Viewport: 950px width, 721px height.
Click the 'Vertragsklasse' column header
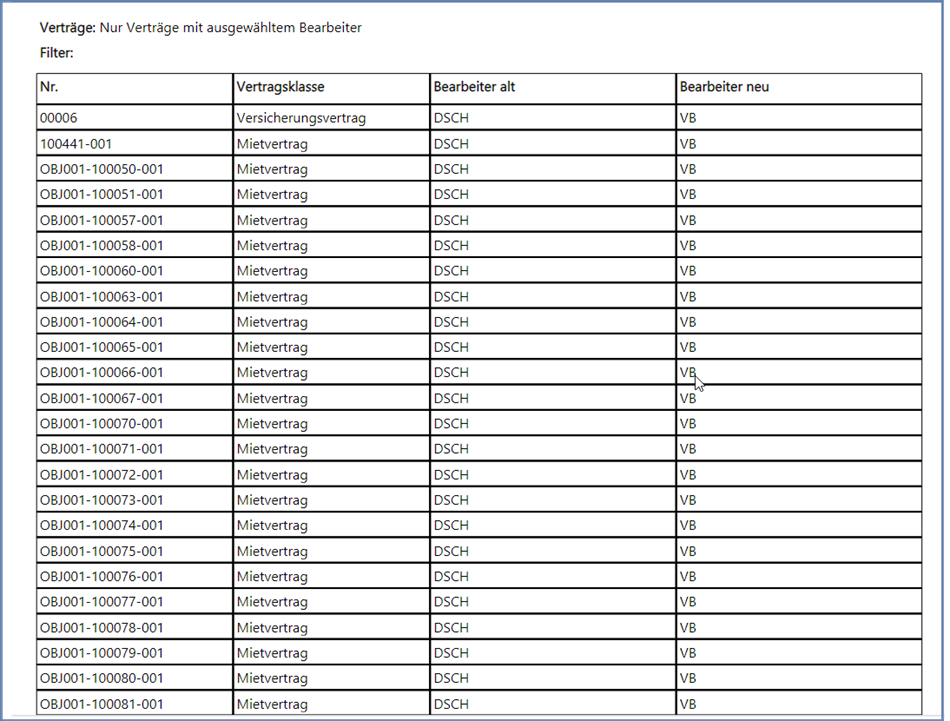coord(280,87)
